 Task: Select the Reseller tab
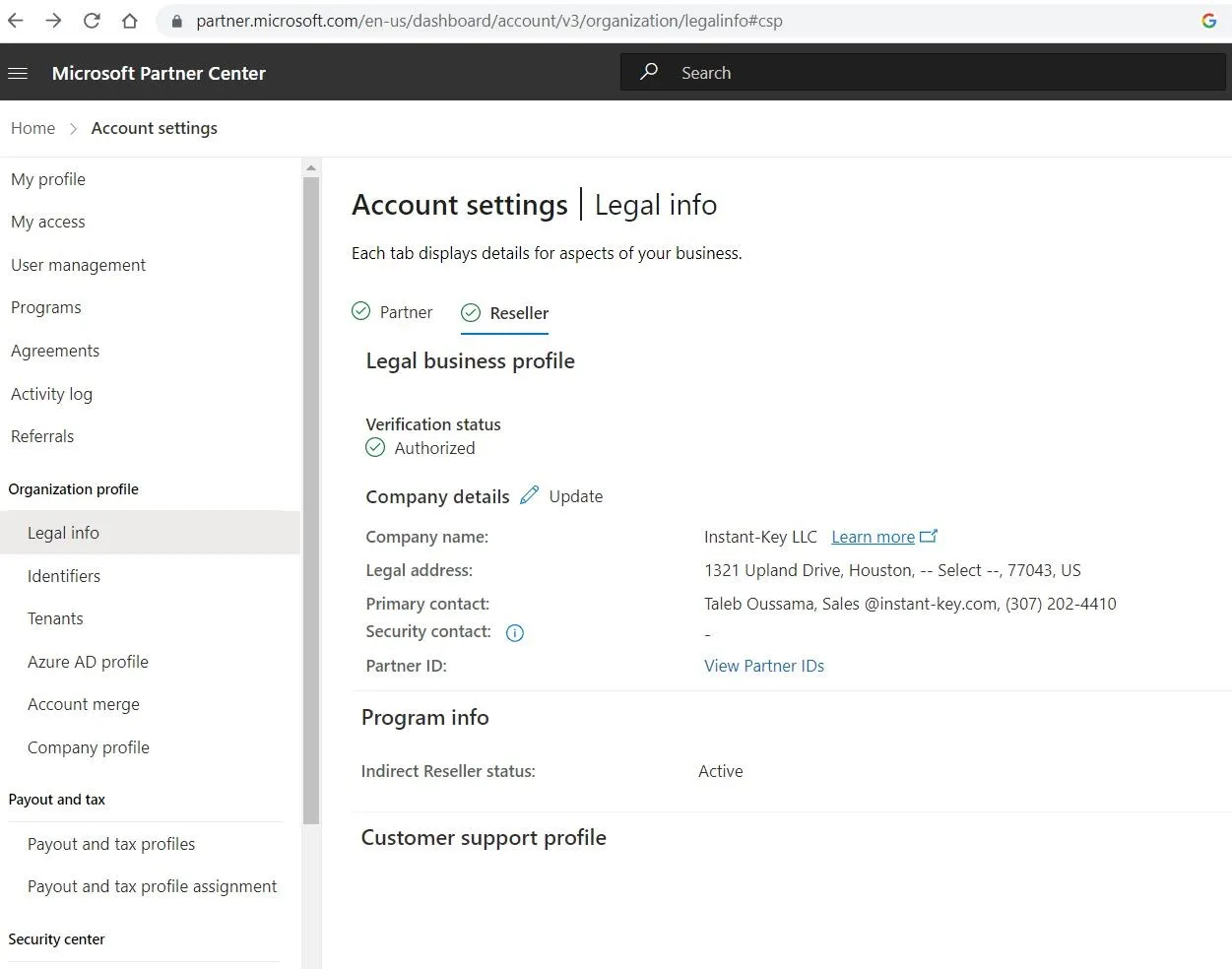[505, 313]
